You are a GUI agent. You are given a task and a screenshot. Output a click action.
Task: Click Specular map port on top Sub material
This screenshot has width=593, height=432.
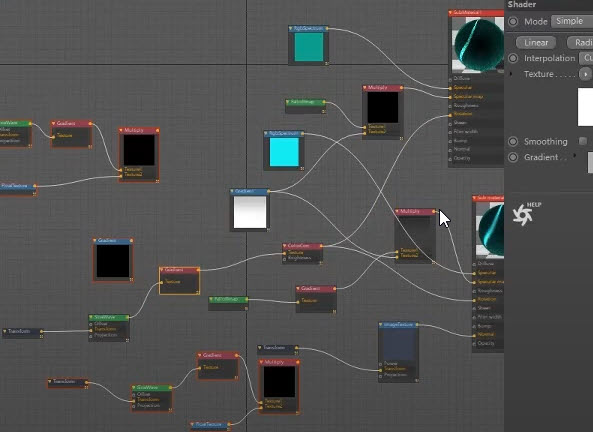[x=450, y=97]
